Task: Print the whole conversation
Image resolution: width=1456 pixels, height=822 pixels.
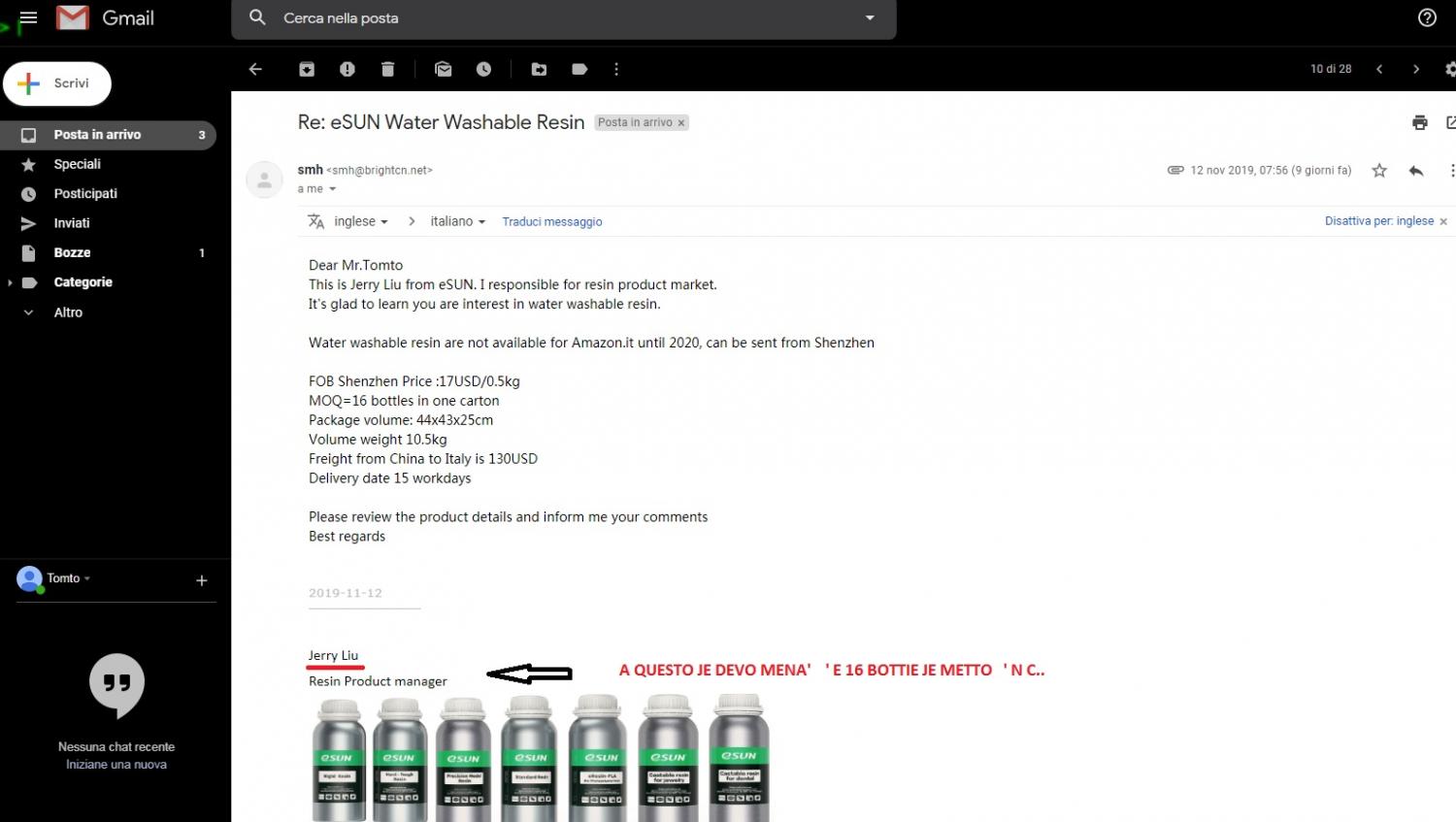Action: pyautogui.click(x=1420, y=122)
